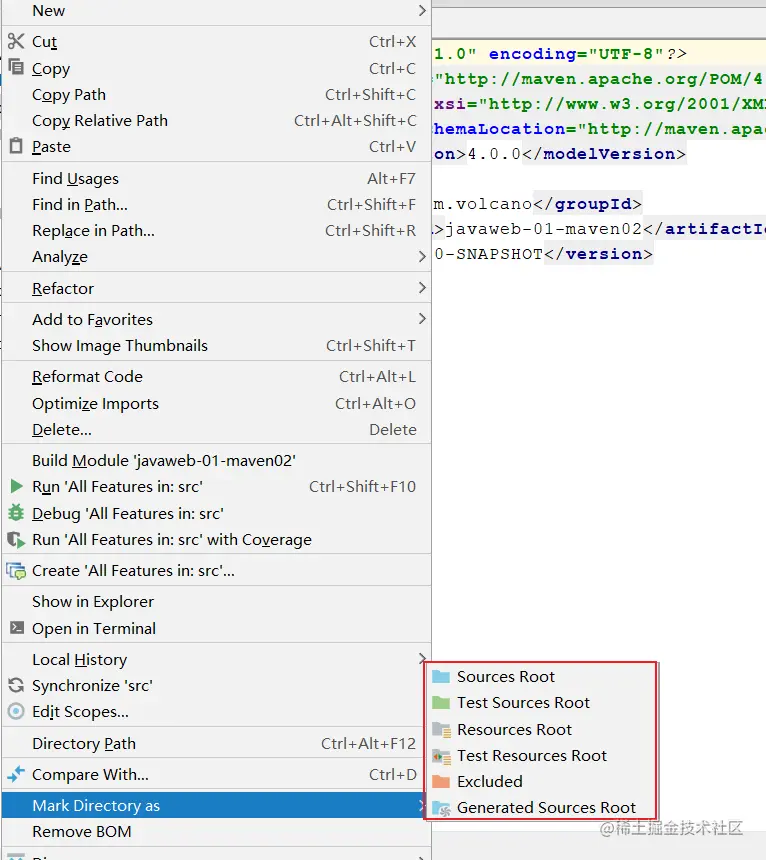Click the modelVersion tag in the editor
This screenshot has width=766, height=860.
pos(604,154)
